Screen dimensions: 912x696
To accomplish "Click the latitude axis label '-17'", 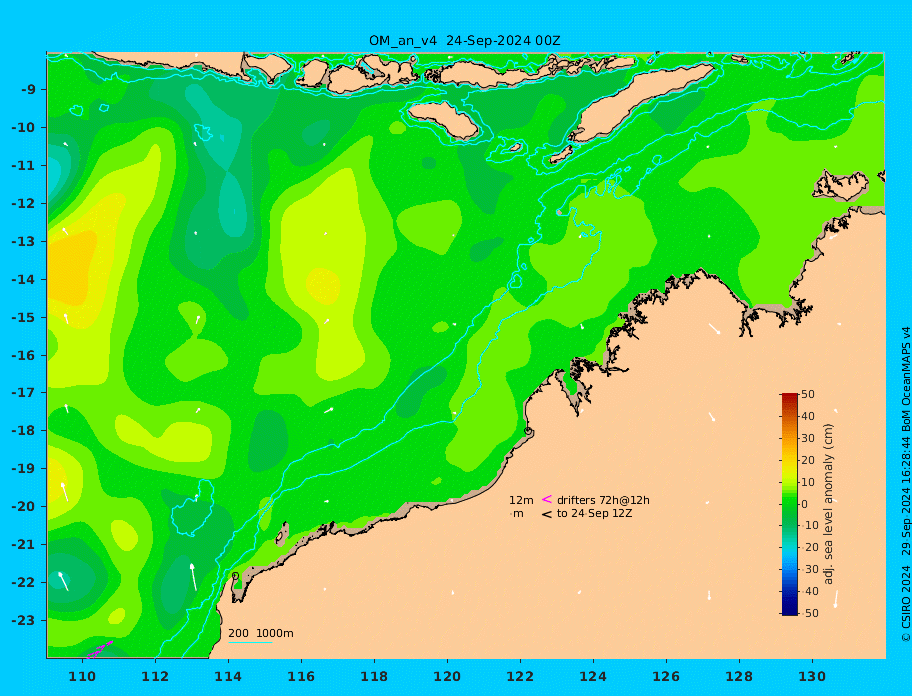I will click(23, 393).
